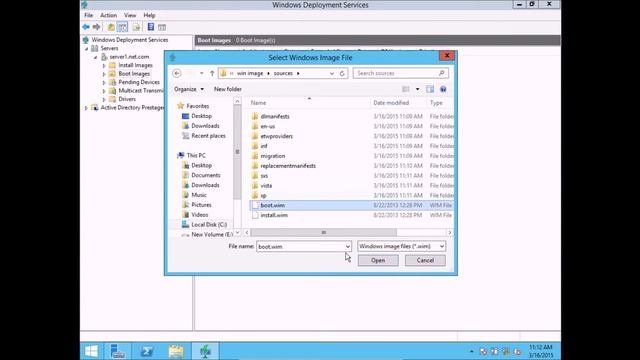640x360 pixels.
Task: Open the File name dropdown arrow
Action: pos(347,247)
